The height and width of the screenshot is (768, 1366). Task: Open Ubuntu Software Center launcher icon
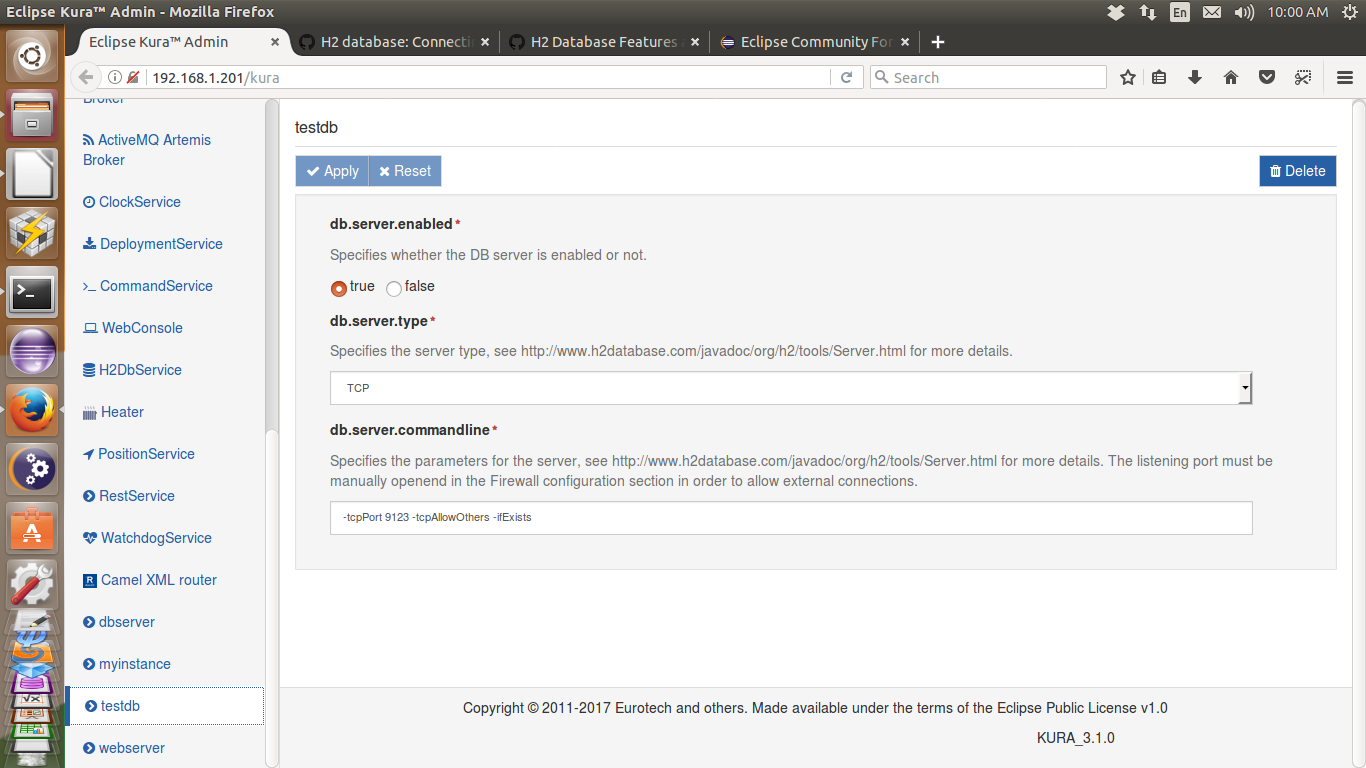click(x=32, y=528)
